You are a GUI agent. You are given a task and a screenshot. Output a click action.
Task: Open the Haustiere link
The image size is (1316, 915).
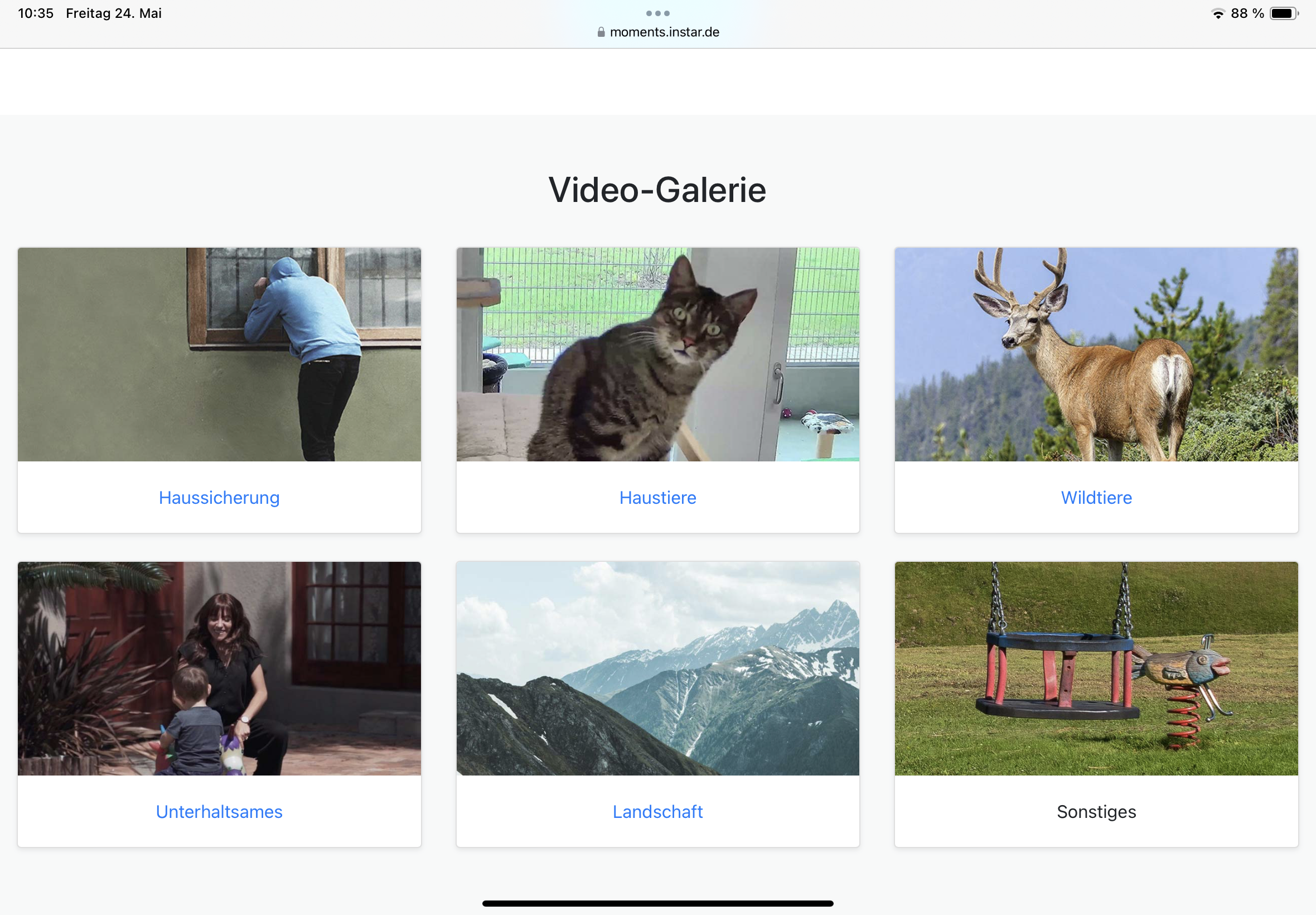[657, 498]
